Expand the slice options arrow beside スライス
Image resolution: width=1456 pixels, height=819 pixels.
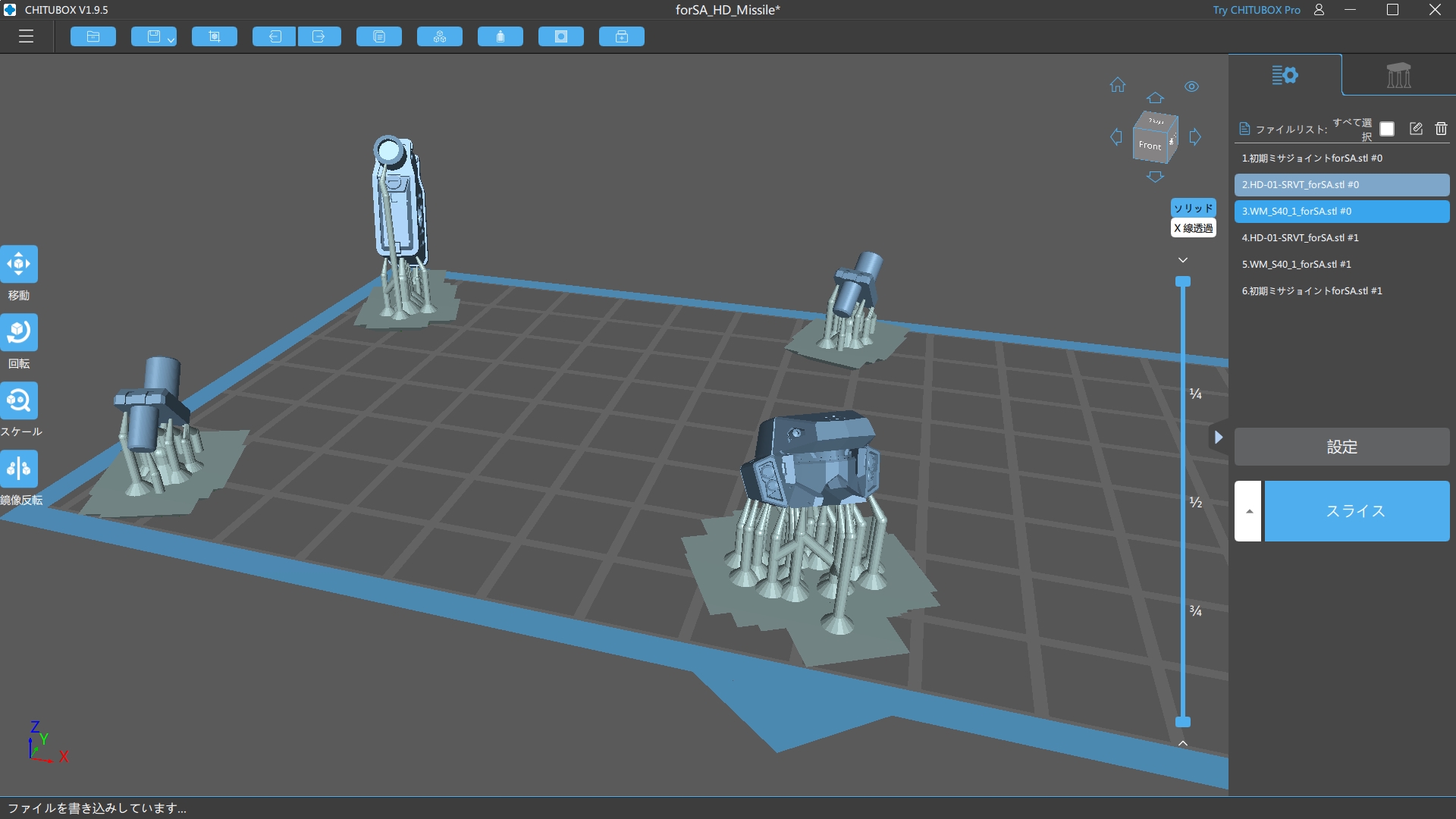click(x=1248, y=511)
